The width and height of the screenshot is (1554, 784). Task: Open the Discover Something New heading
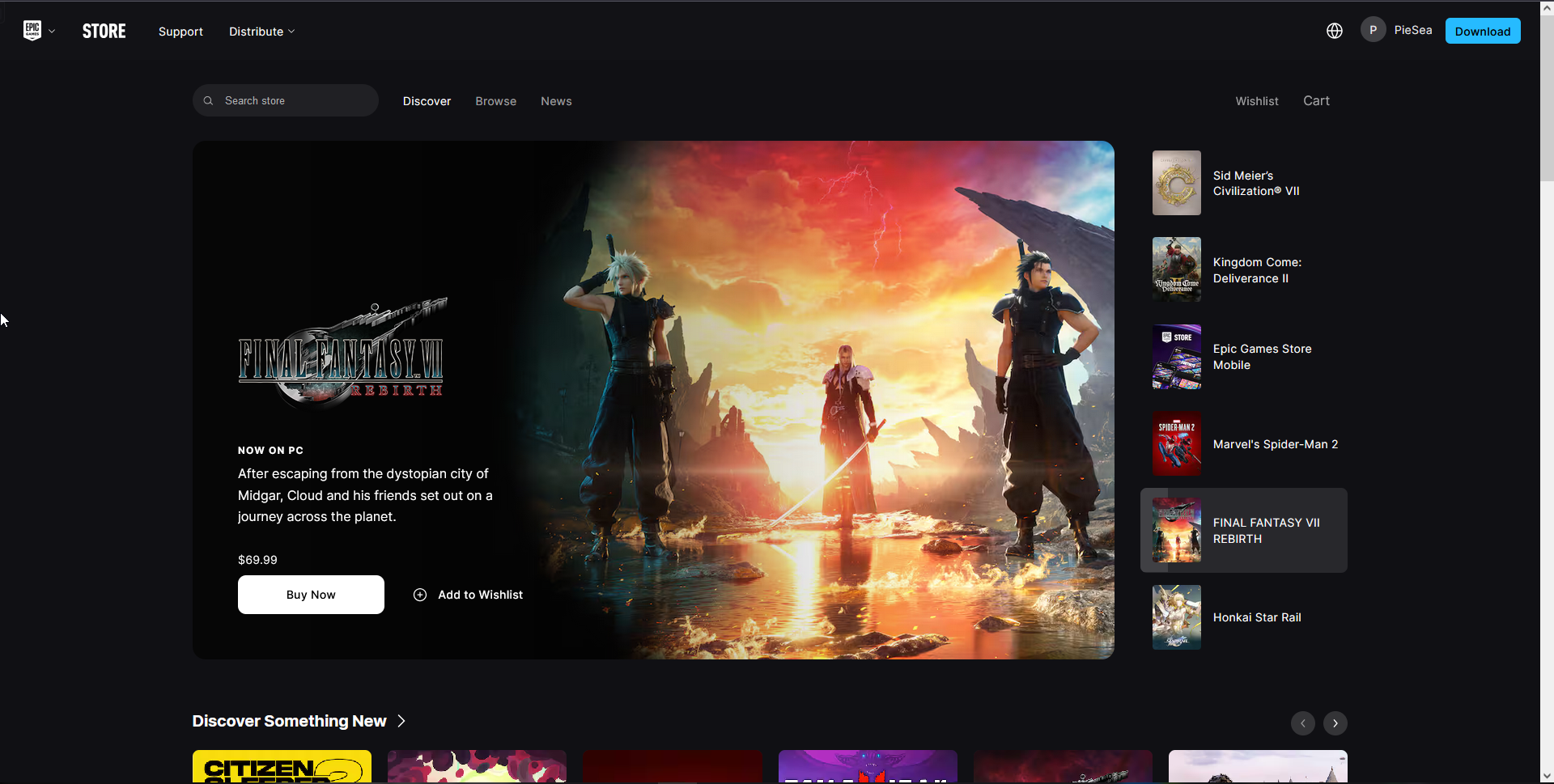289,721
